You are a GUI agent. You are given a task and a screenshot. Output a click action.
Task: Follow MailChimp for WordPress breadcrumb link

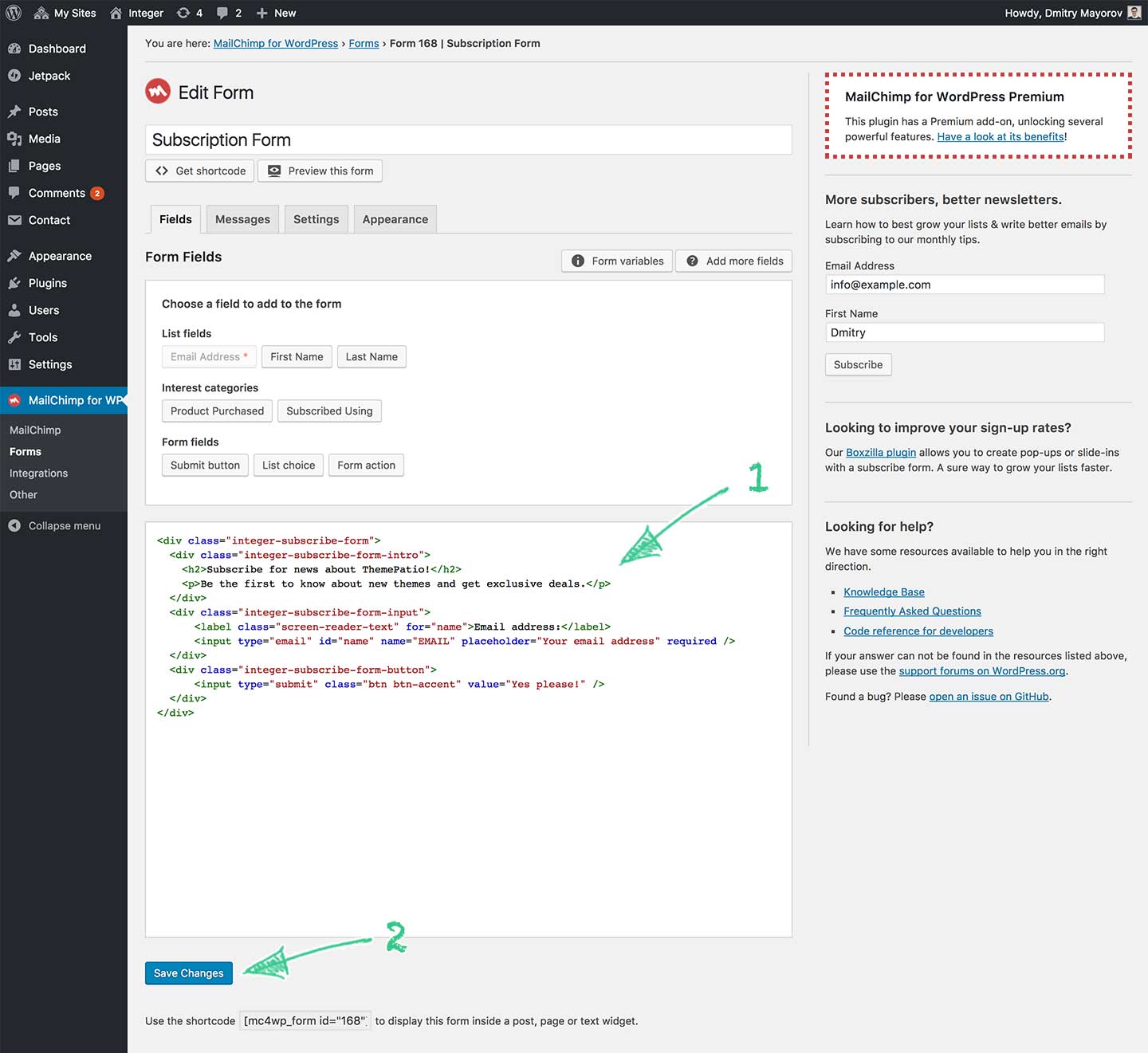[276, 43]
